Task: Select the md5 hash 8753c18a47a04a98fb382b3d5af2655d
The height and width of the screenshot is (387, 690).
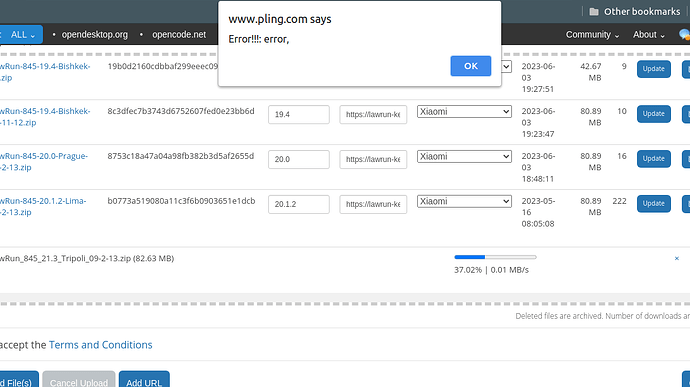Action: (181, 156)
